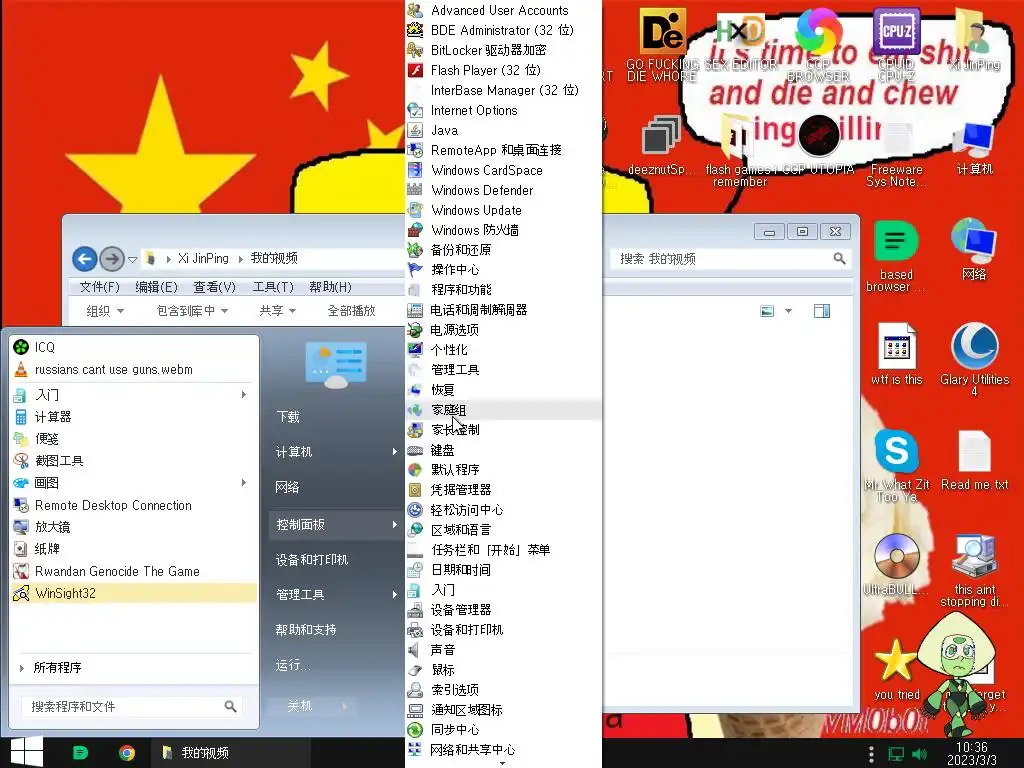This screenshot has height=768, width=1024.
Task: Open the 网络 desktop icon
Action: pos(974,249)
